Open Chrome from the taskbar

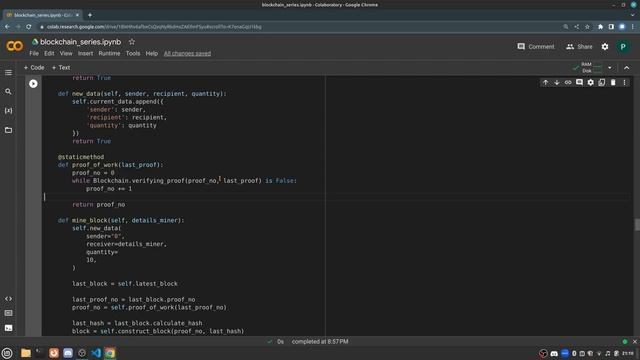(110, 353)
